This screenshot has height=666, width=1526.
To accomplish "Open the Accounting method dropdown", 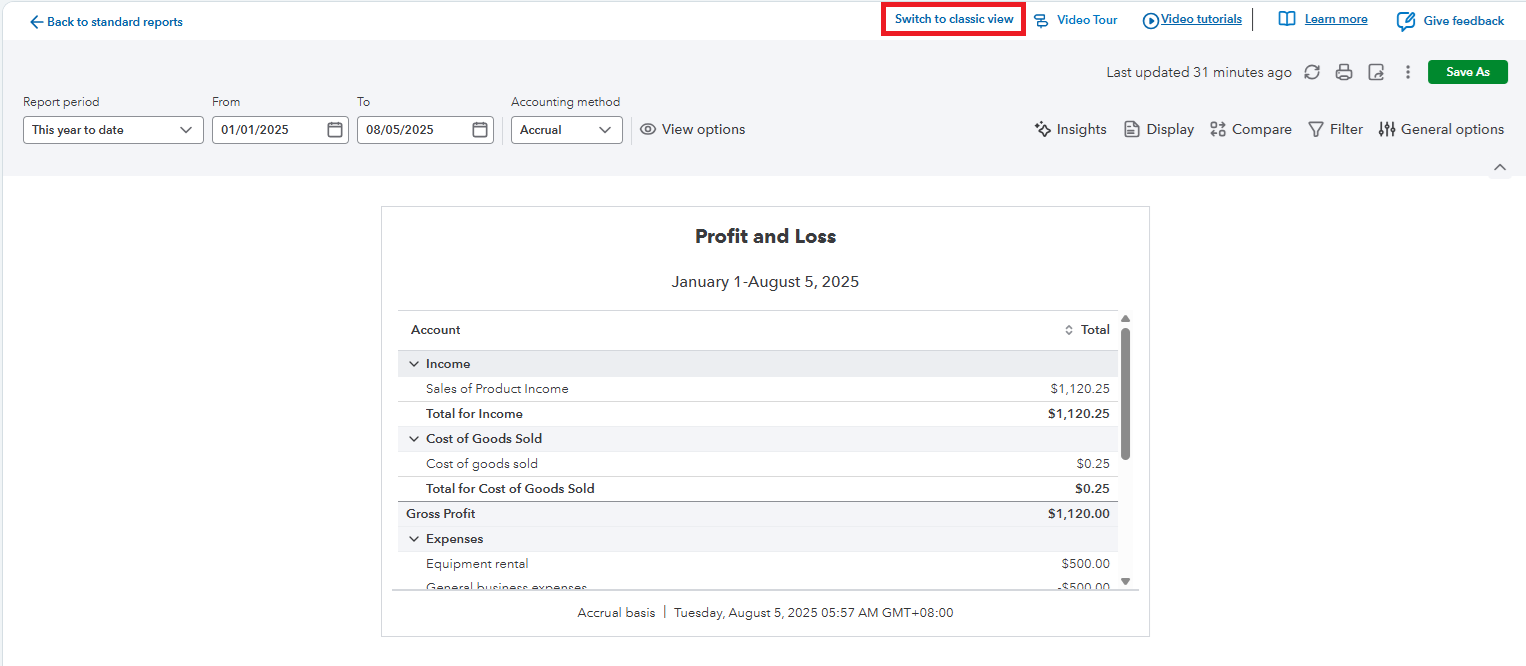I will (x=566, y=130).
